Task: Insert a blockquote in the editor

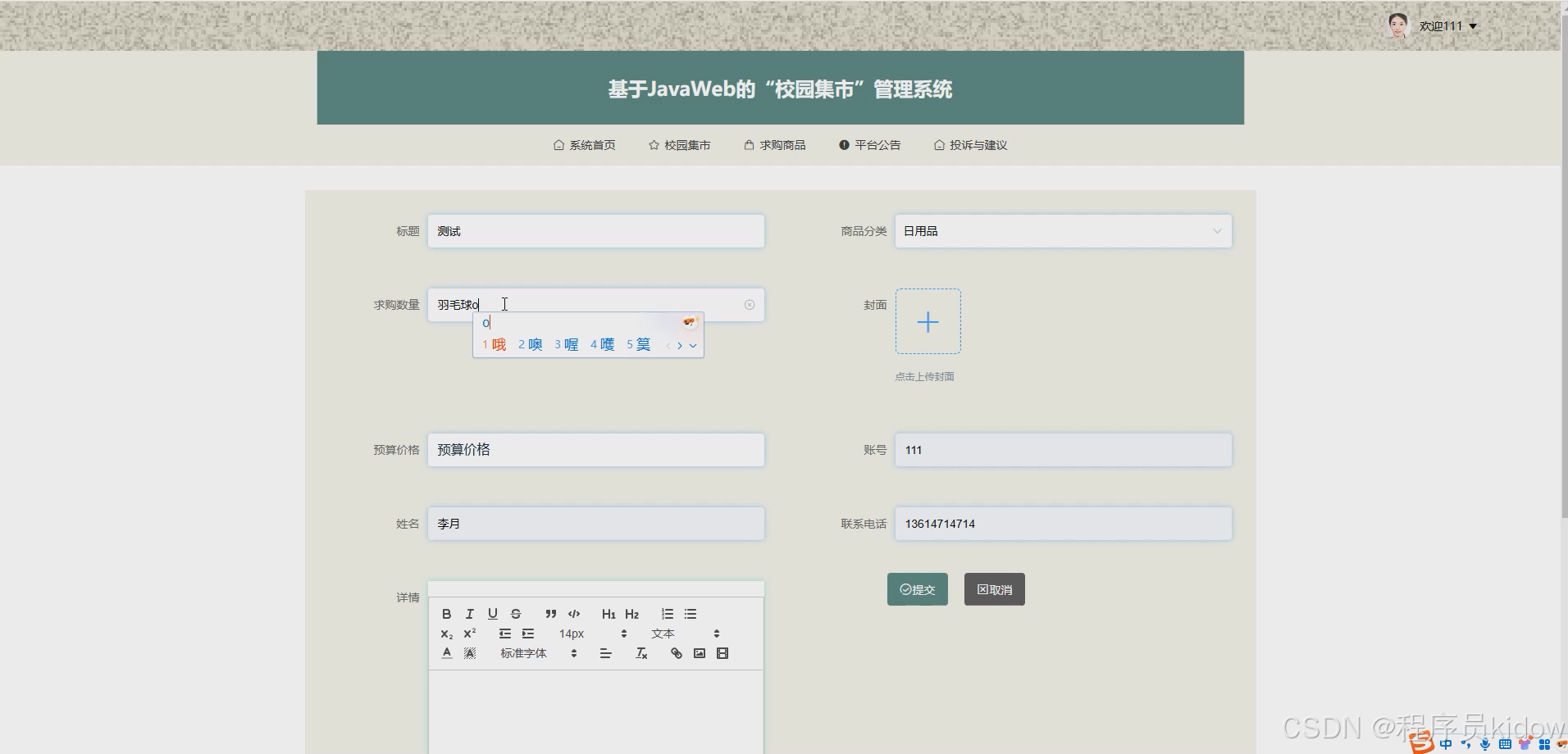Action: tap(549, 613)
